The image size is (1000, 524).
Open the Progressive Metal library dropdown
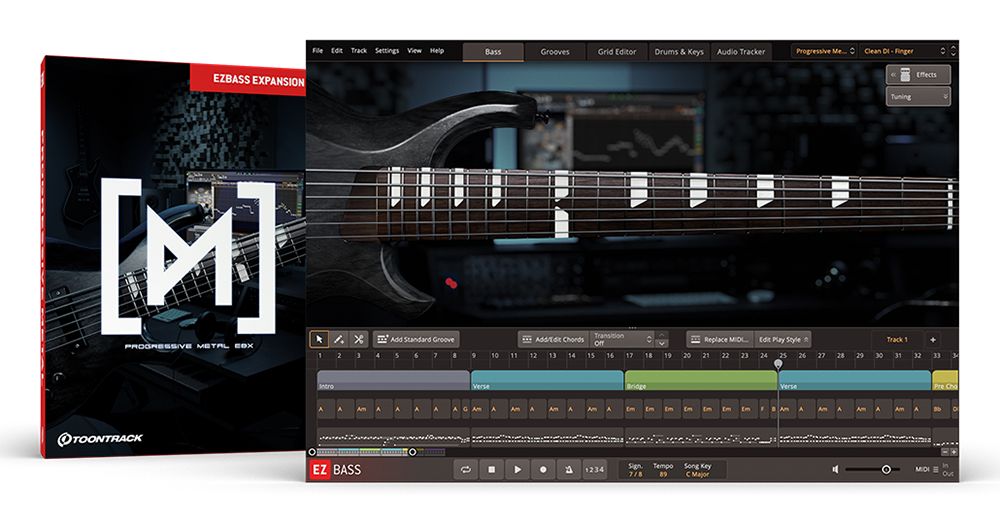pyautogui.click(x=825, y=51)
